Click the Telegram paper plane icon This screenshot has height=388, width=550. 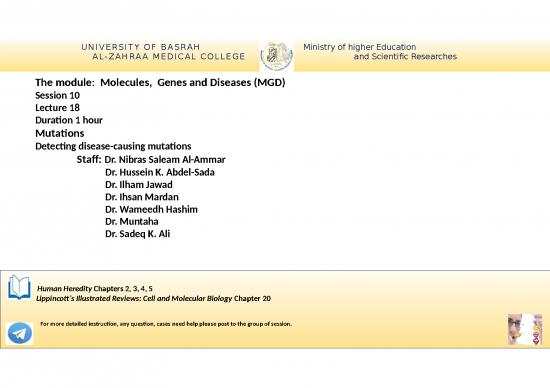pyautogui.click(x=20, y=333)
